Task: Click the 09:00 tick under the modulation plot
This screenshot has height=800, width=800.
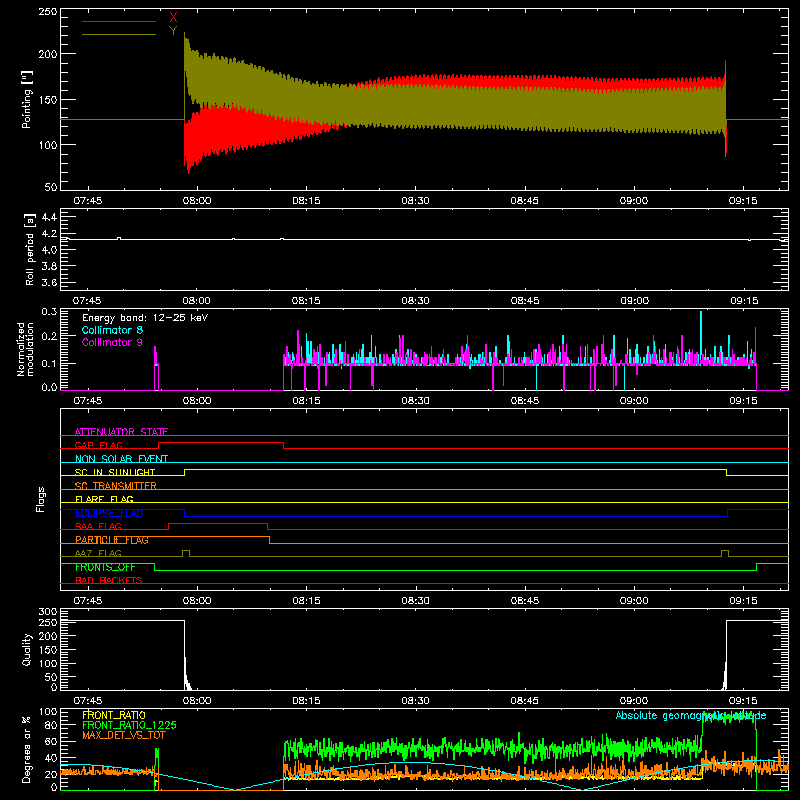Action: pos(634,401)
